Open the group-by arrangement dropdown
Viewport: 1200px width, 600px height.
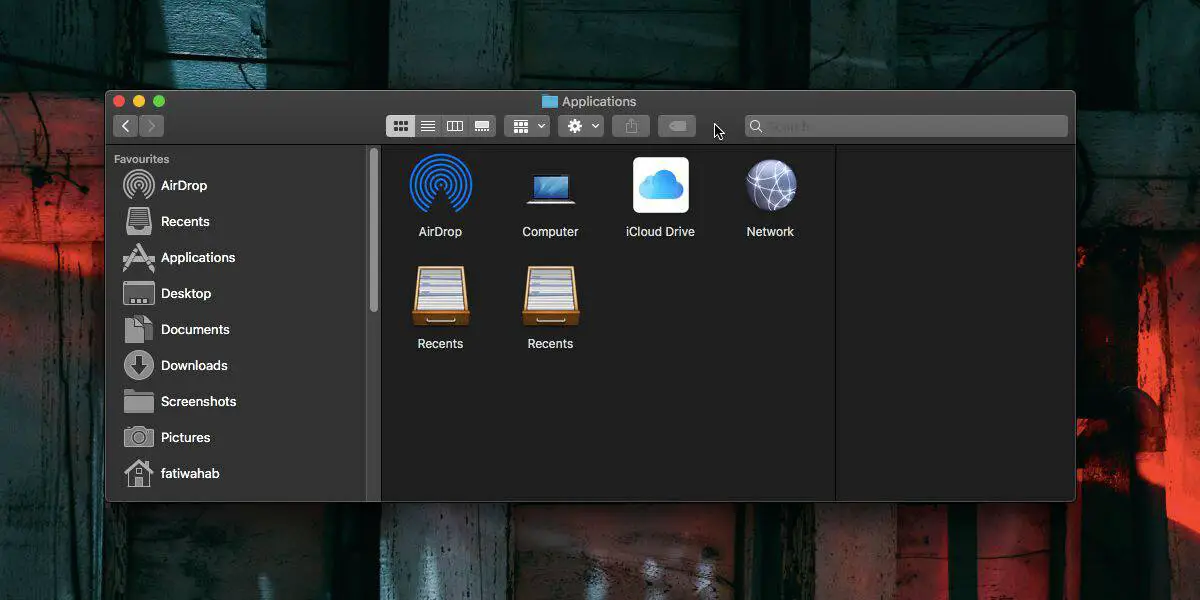tap(527, 126)
